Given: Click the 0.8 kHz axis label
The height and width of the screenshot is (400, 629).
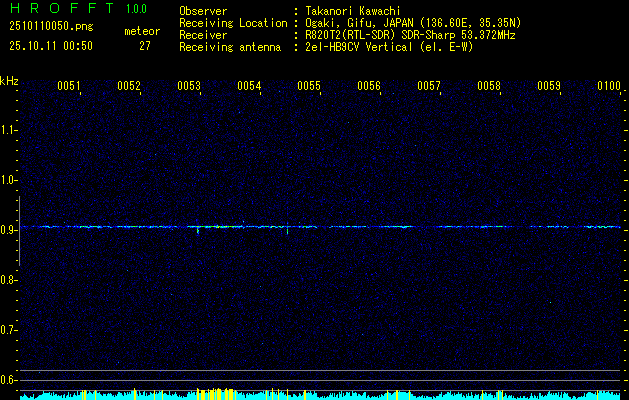Looking at the screenshot, I should click(8, 280).
